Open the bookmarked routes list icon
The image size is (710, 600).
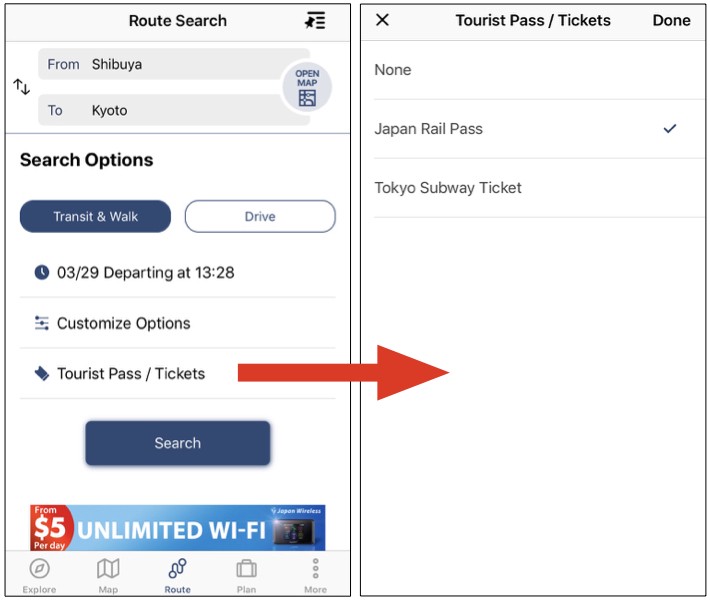pyautogui.click(x=315, y=21)
